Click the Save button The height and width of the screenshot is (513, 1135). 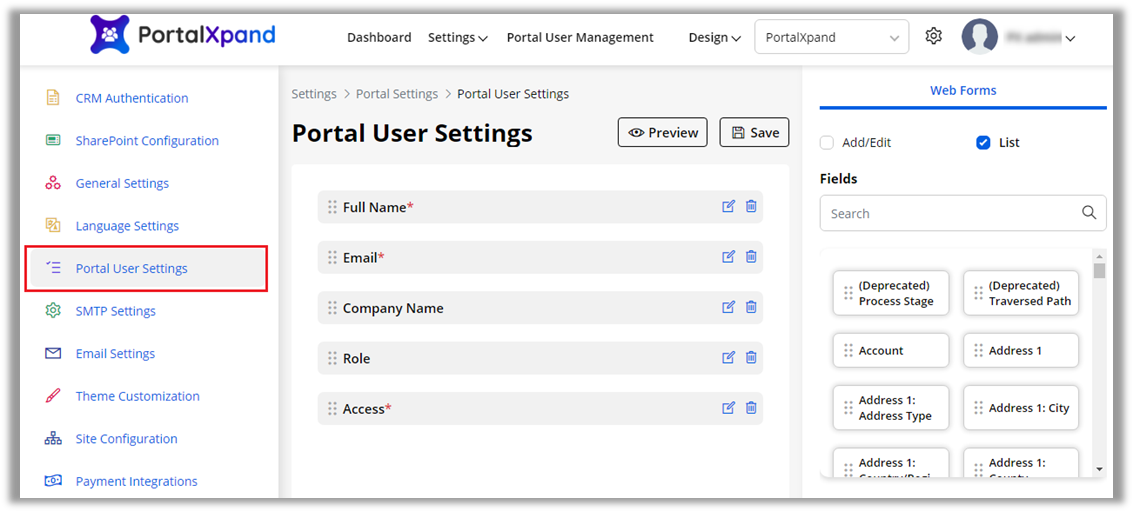point(754,133)
